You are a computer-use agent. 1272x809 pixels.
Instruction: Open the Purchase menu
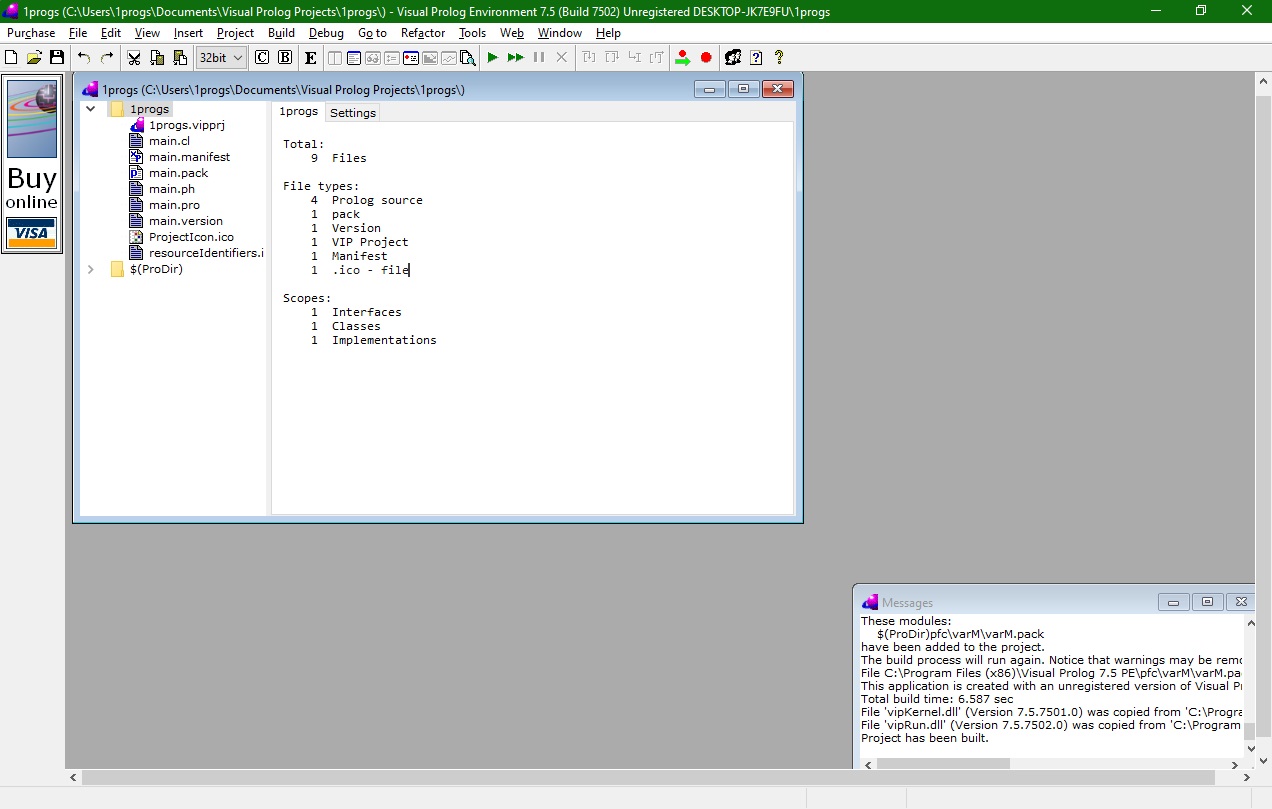31,33
